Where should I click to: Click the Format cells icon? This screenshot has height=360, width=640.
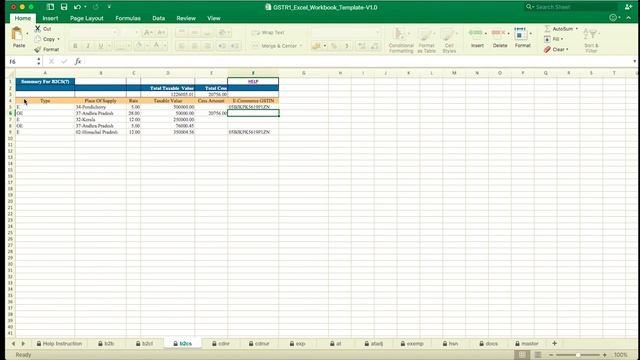click(x=520, y=33)
